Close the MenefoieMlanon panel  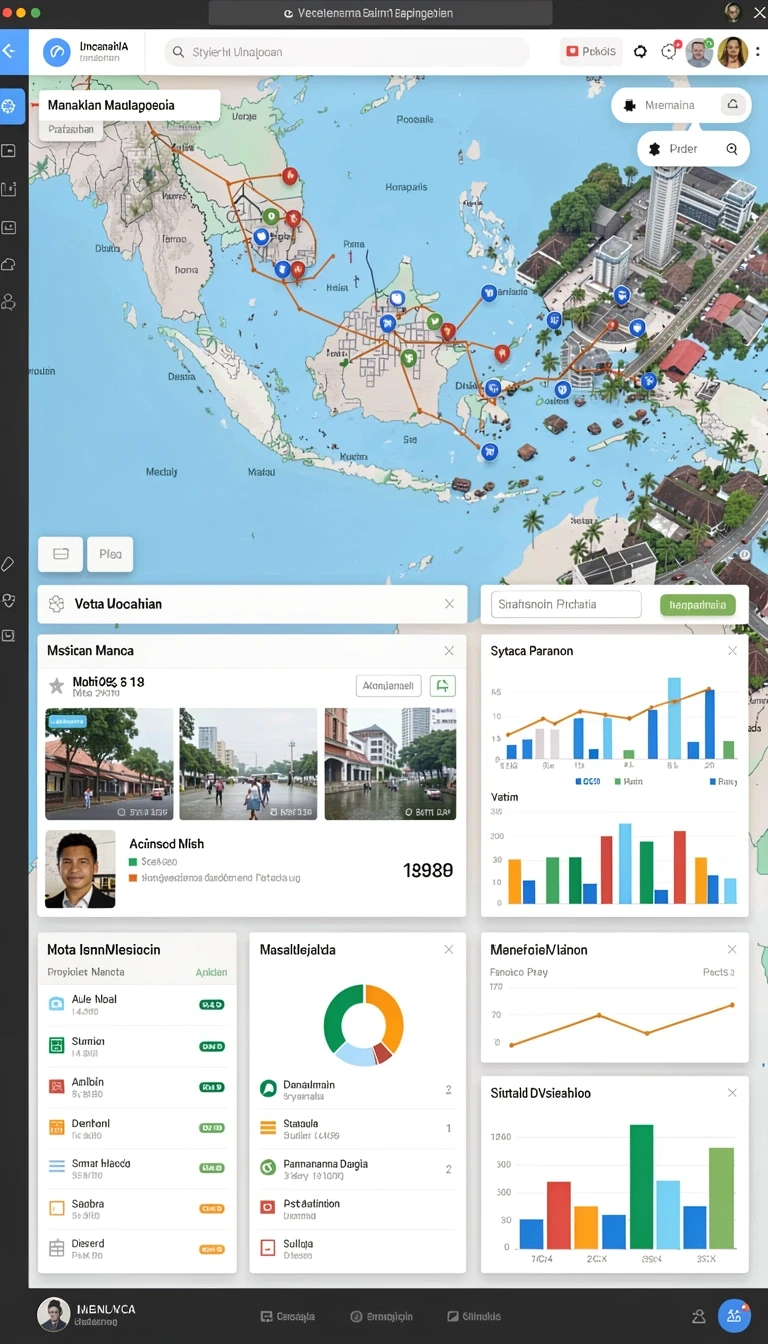732,949
